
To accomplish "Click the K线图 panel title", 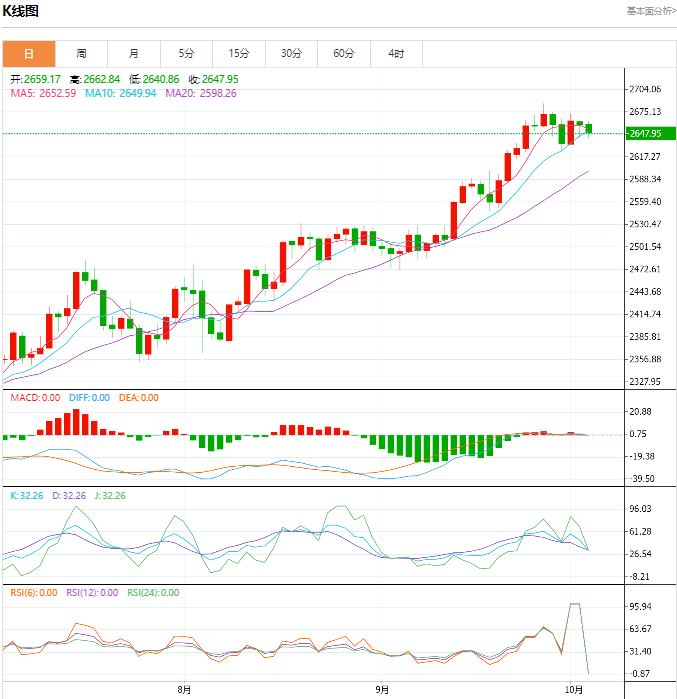I will (x=21, y=12).
